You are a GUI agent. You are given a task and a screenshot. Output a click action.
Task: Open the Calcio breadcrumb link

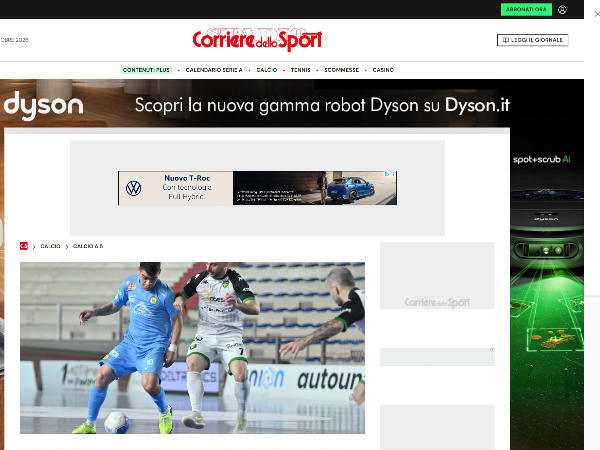click(51, 246)
